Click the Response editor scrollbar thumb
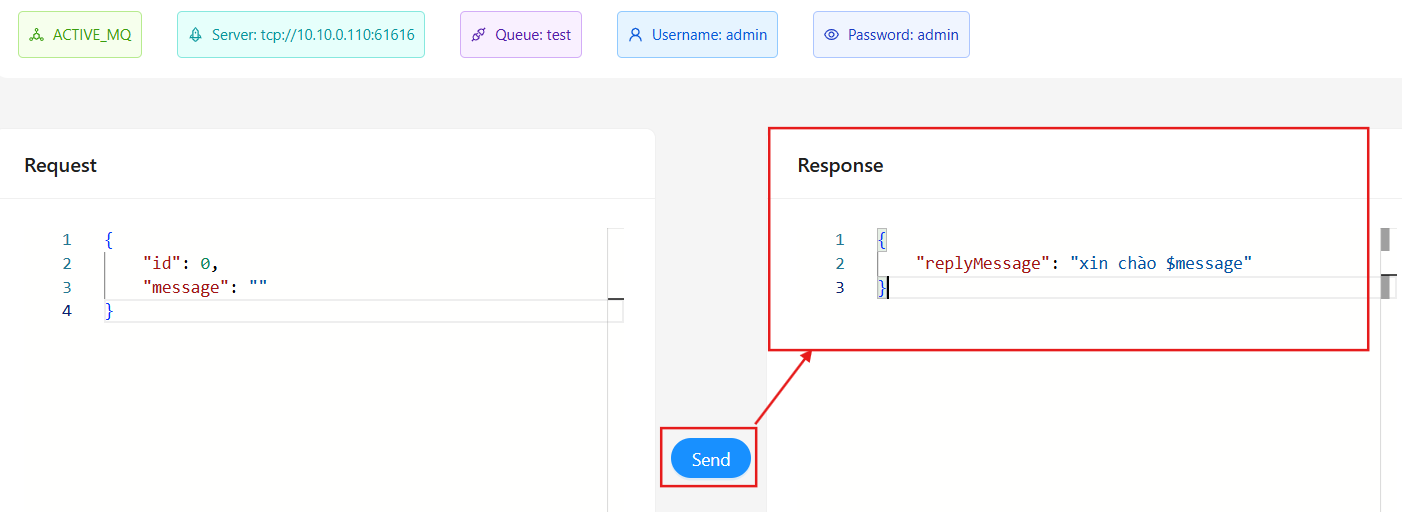The height and width of the screenshot is (512, 1402). pyautogui.click(x=1386, y=239)
